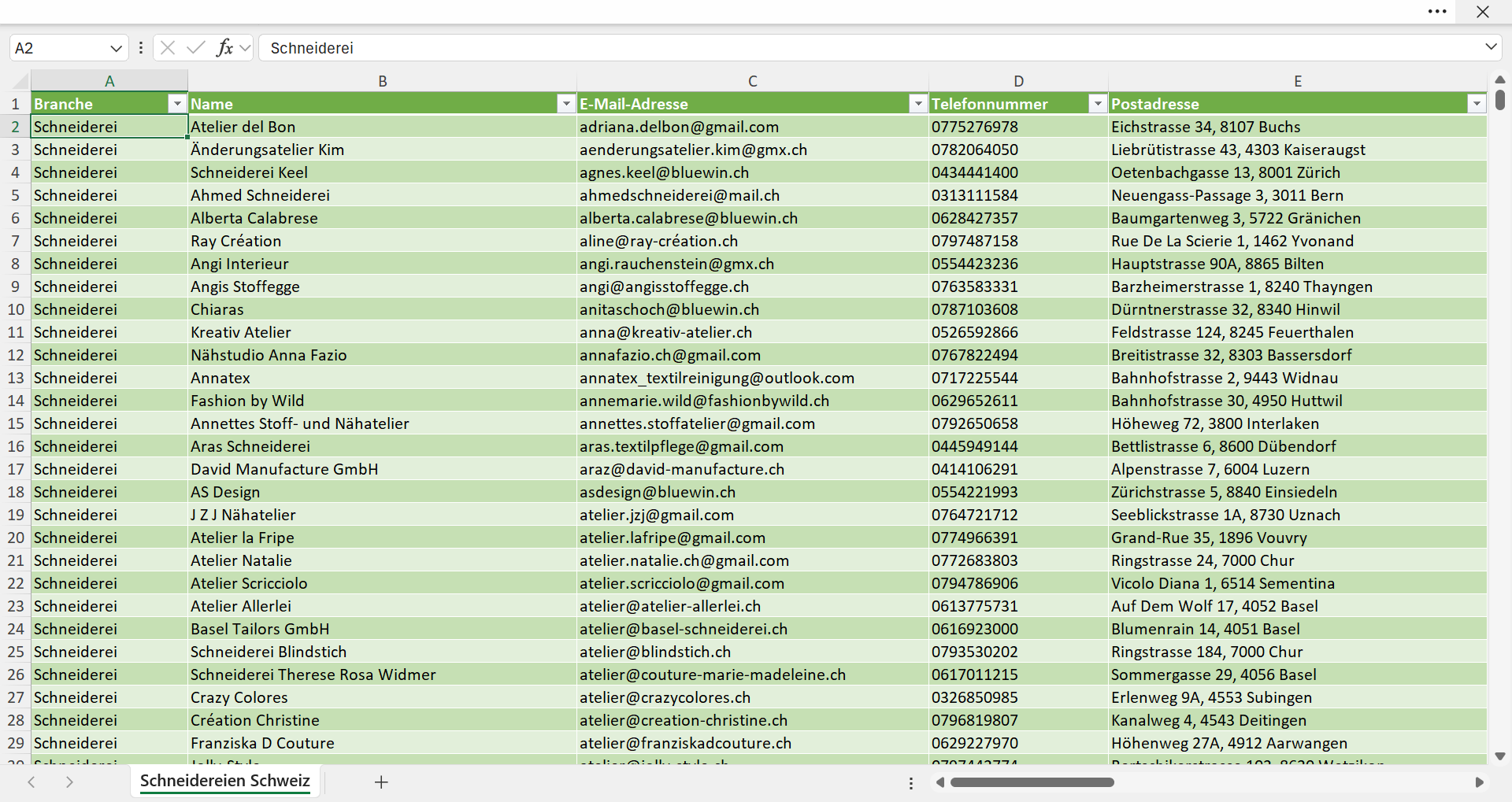Add a new sheet with plus icon
This screenshot has height=802, width=1512.
pyautogui.click(x=381, y=782)
